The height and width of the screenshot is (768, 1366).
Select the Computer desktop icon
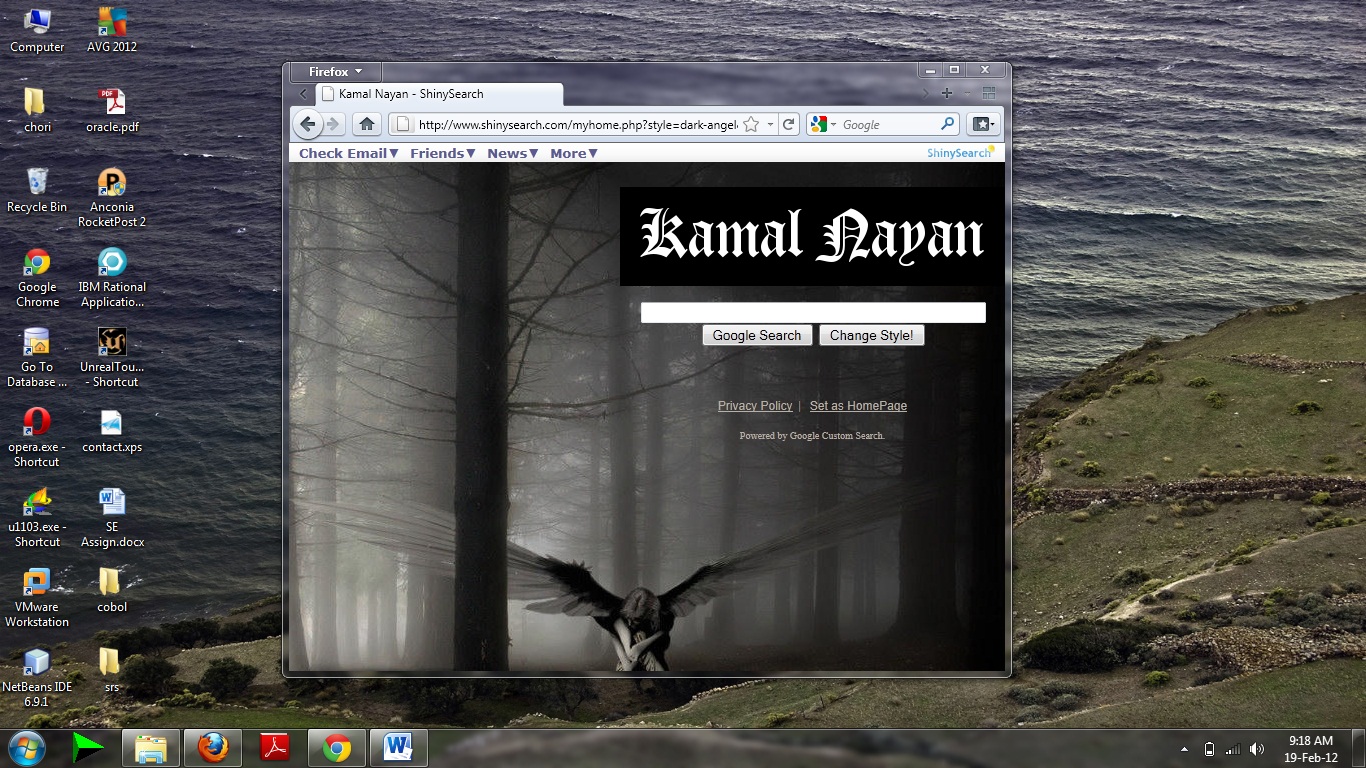(x=37, y=30)
